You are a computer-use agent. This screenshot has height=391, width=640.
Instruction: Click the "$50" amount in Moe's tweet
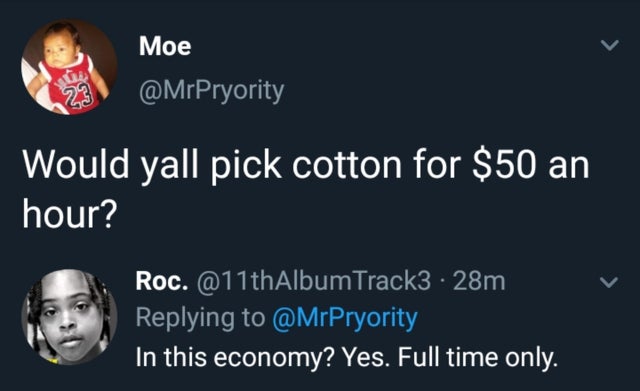pos(504,165)
